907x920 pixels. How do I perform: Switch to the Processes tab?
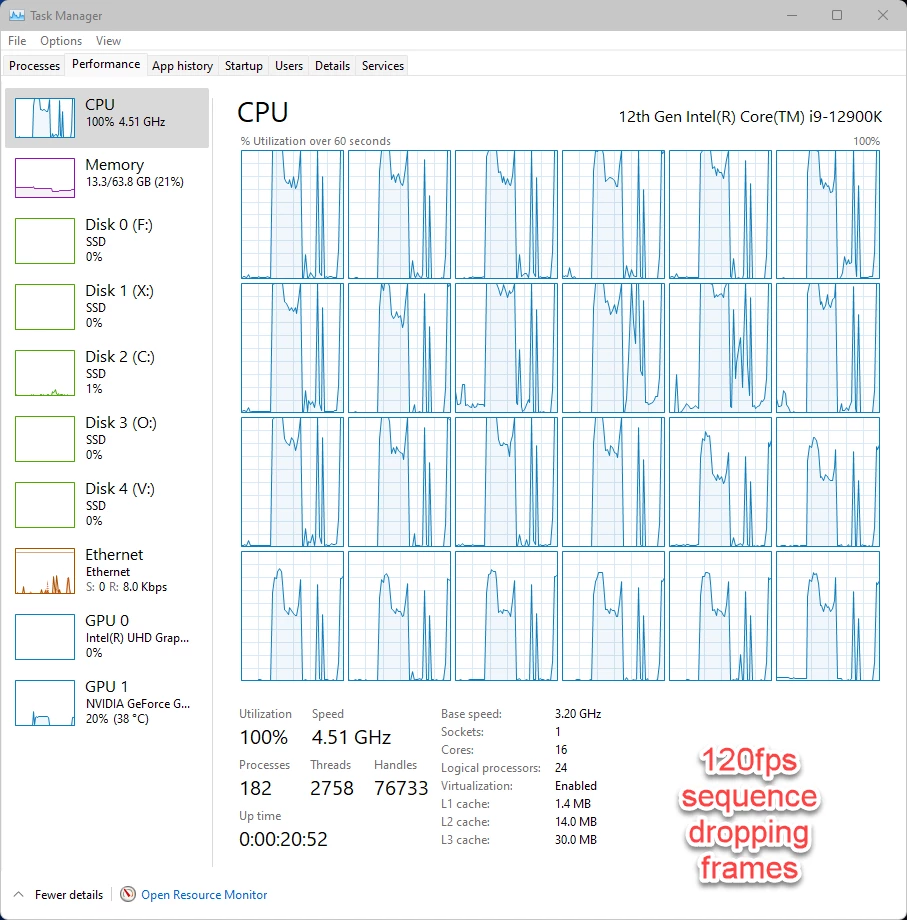tap(35, 66)
